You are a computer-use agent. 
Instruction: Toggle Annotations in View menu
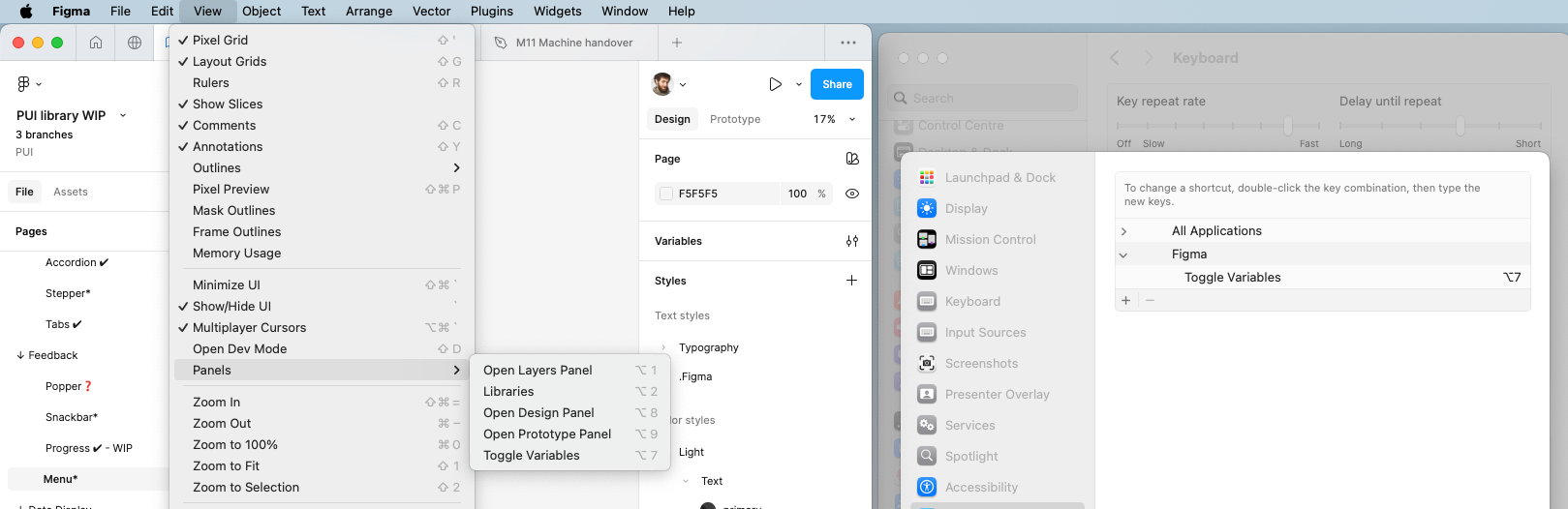(321, 146)
